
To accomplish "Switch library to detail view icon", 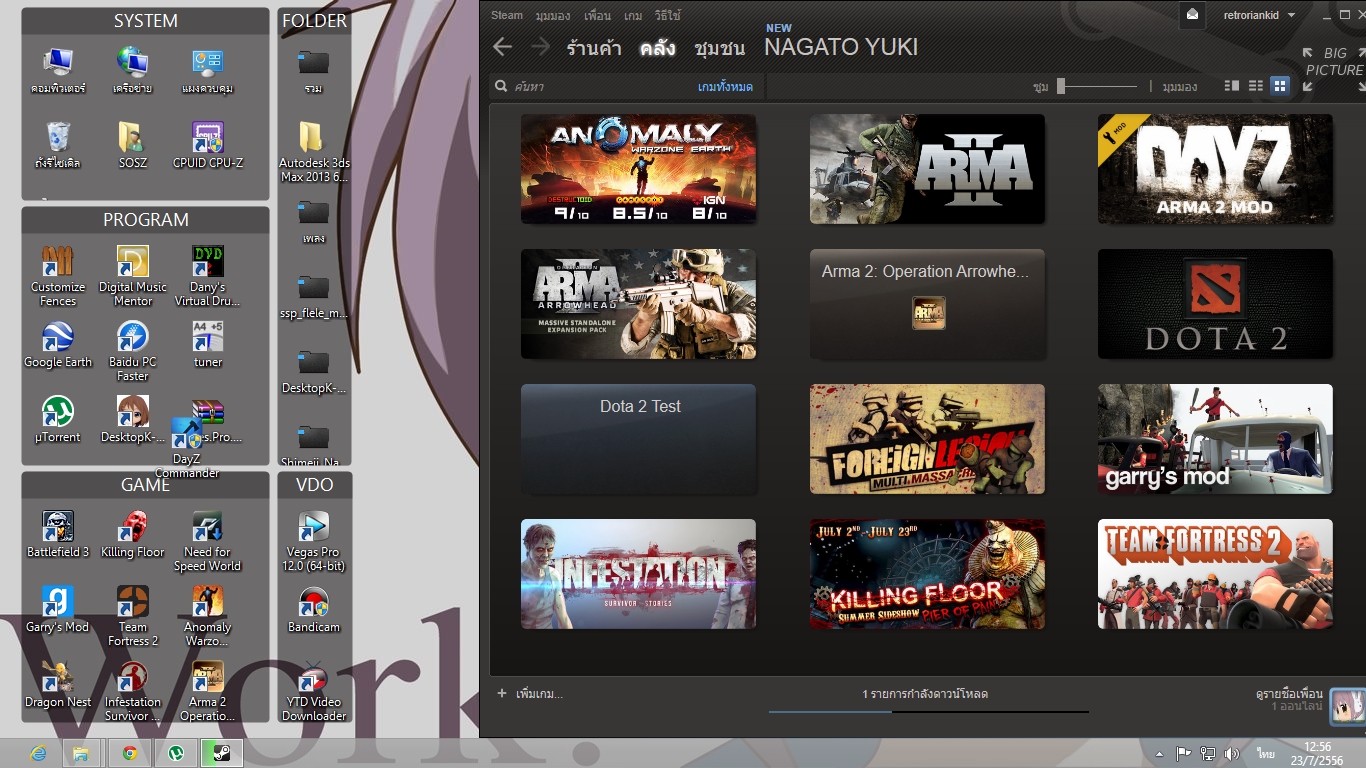I will pyautogui.click(x=1232, y=87).
